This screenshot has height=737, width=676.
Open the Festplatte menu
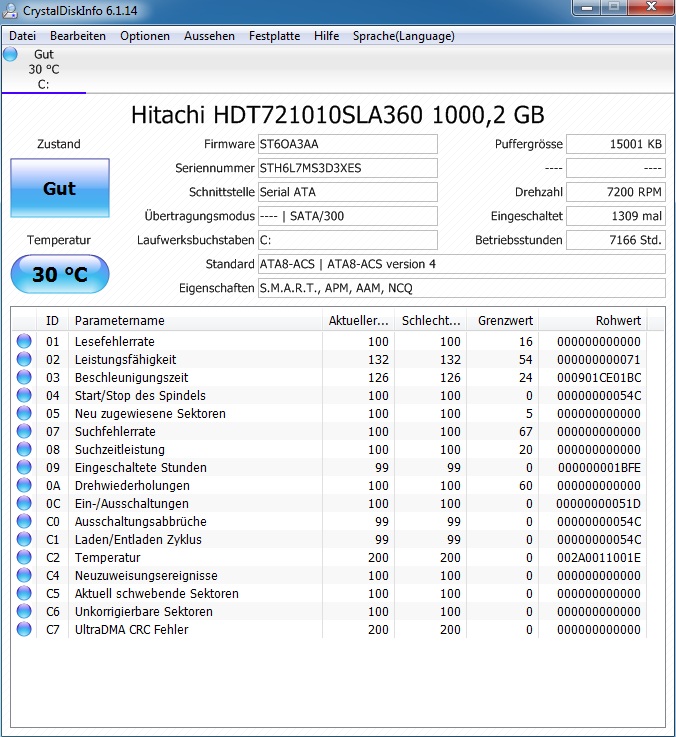(274, 36)
